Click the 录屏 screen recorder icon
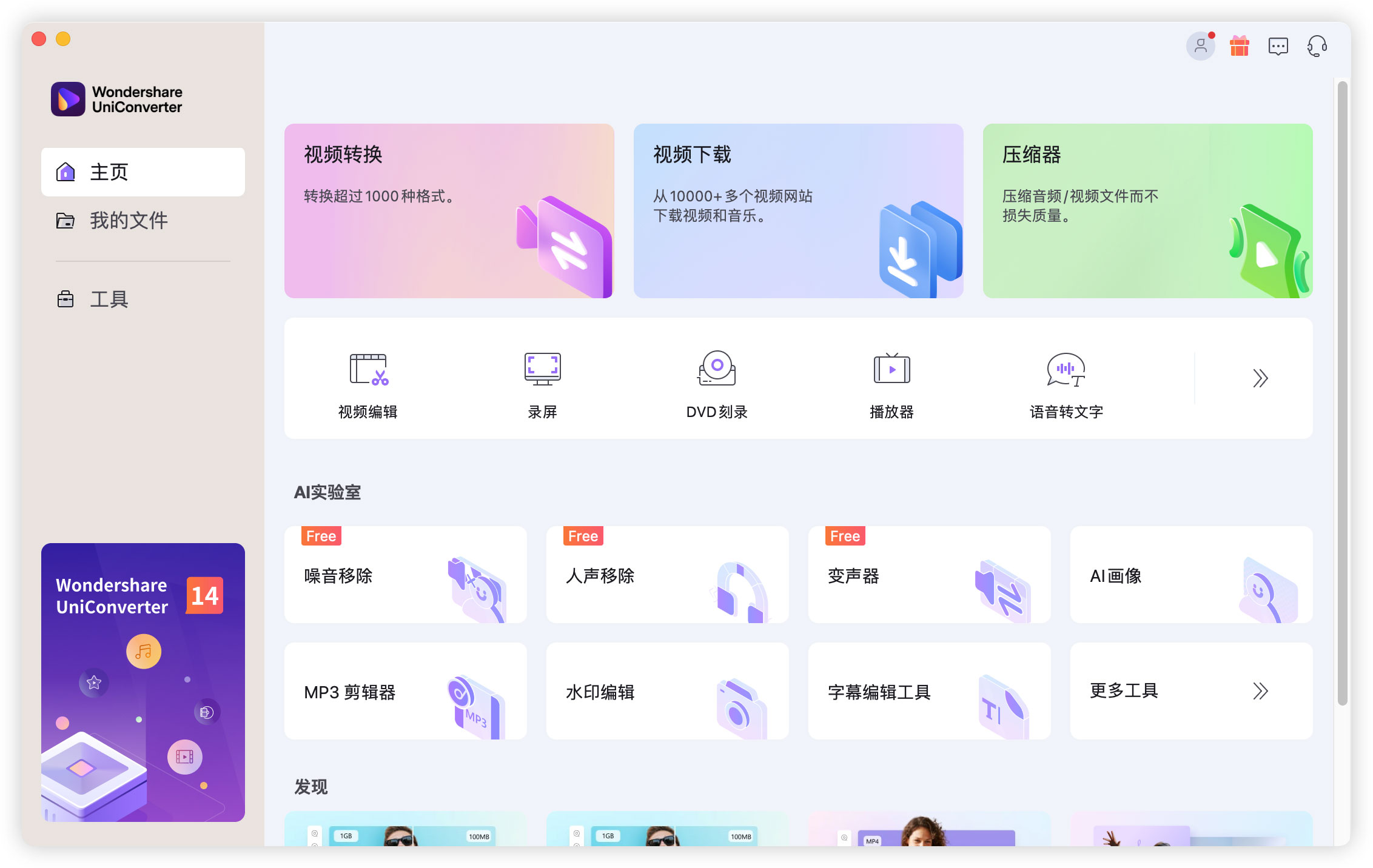 [542, 369]
